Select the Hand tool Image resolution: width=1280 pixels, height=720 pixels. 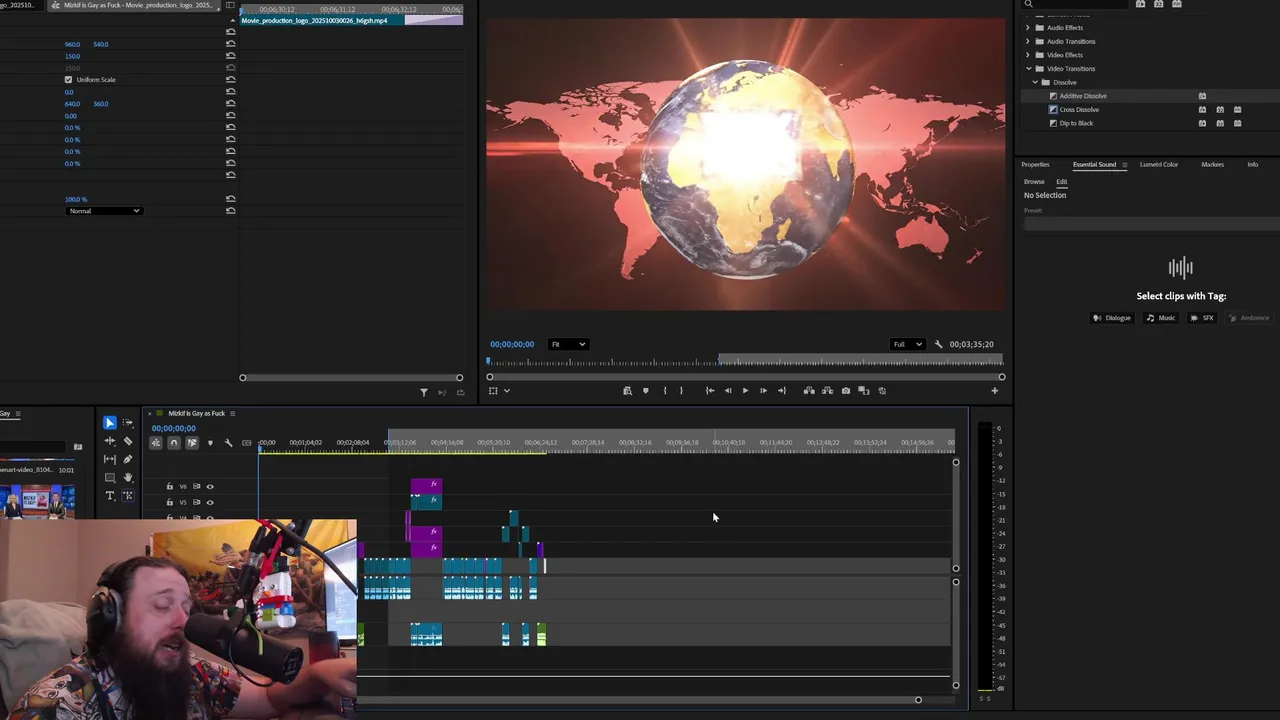pos(128,478)
